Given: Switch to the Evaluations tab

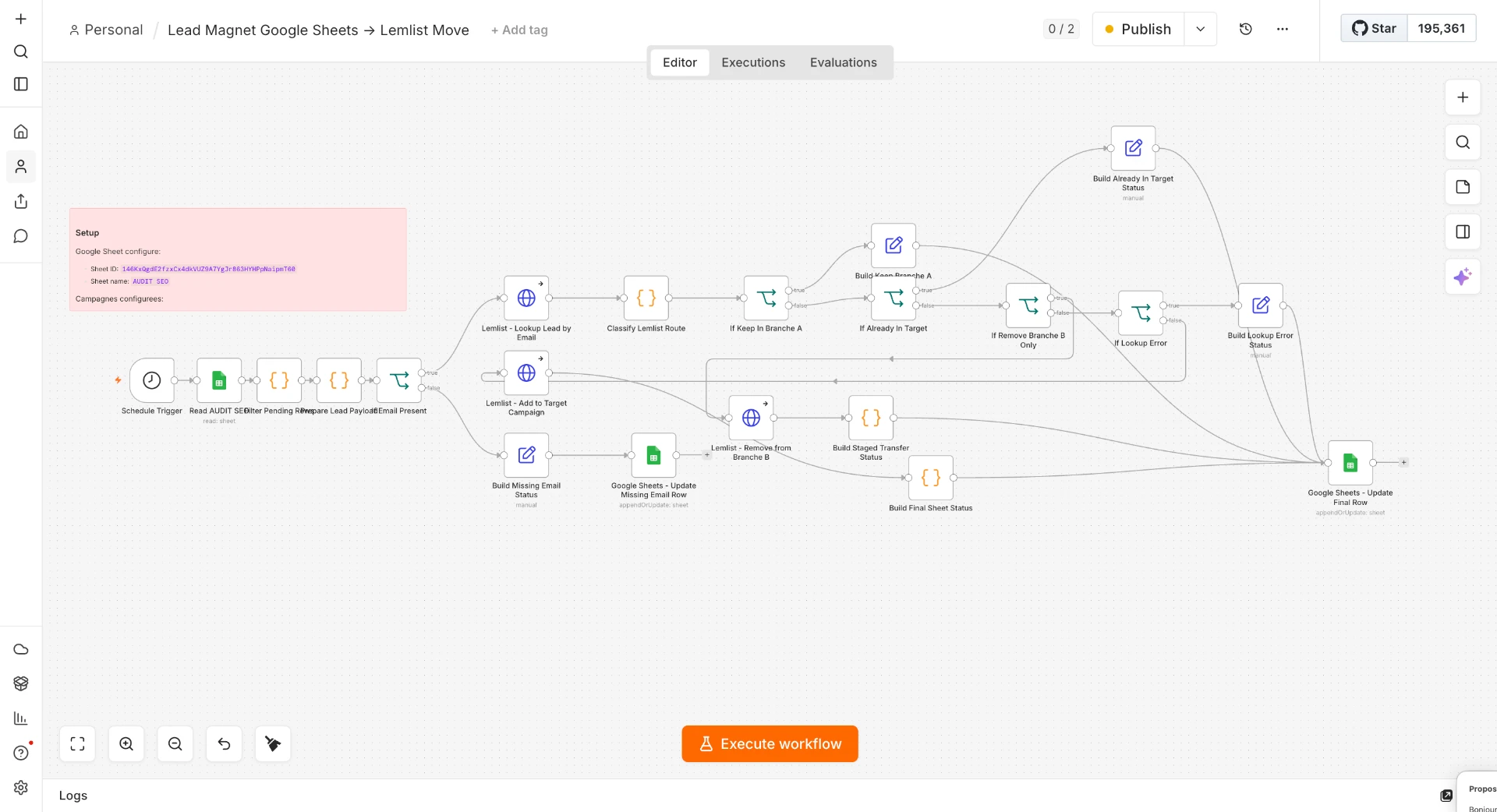Looking at the screenshot, I should pyautogui.click(x=843, y=62).
